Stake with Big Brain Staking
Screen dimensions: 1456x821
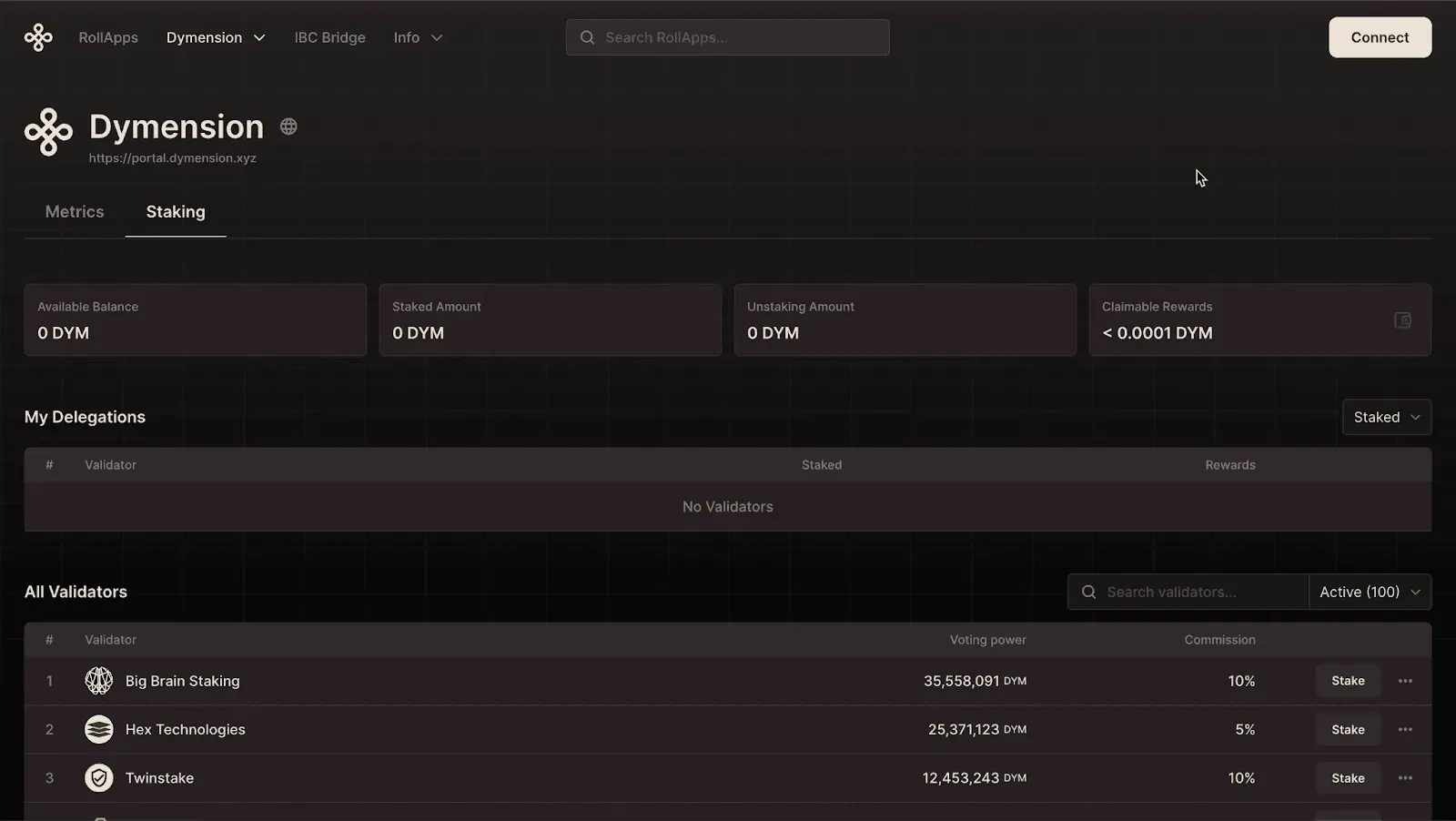pos(1348,681)
